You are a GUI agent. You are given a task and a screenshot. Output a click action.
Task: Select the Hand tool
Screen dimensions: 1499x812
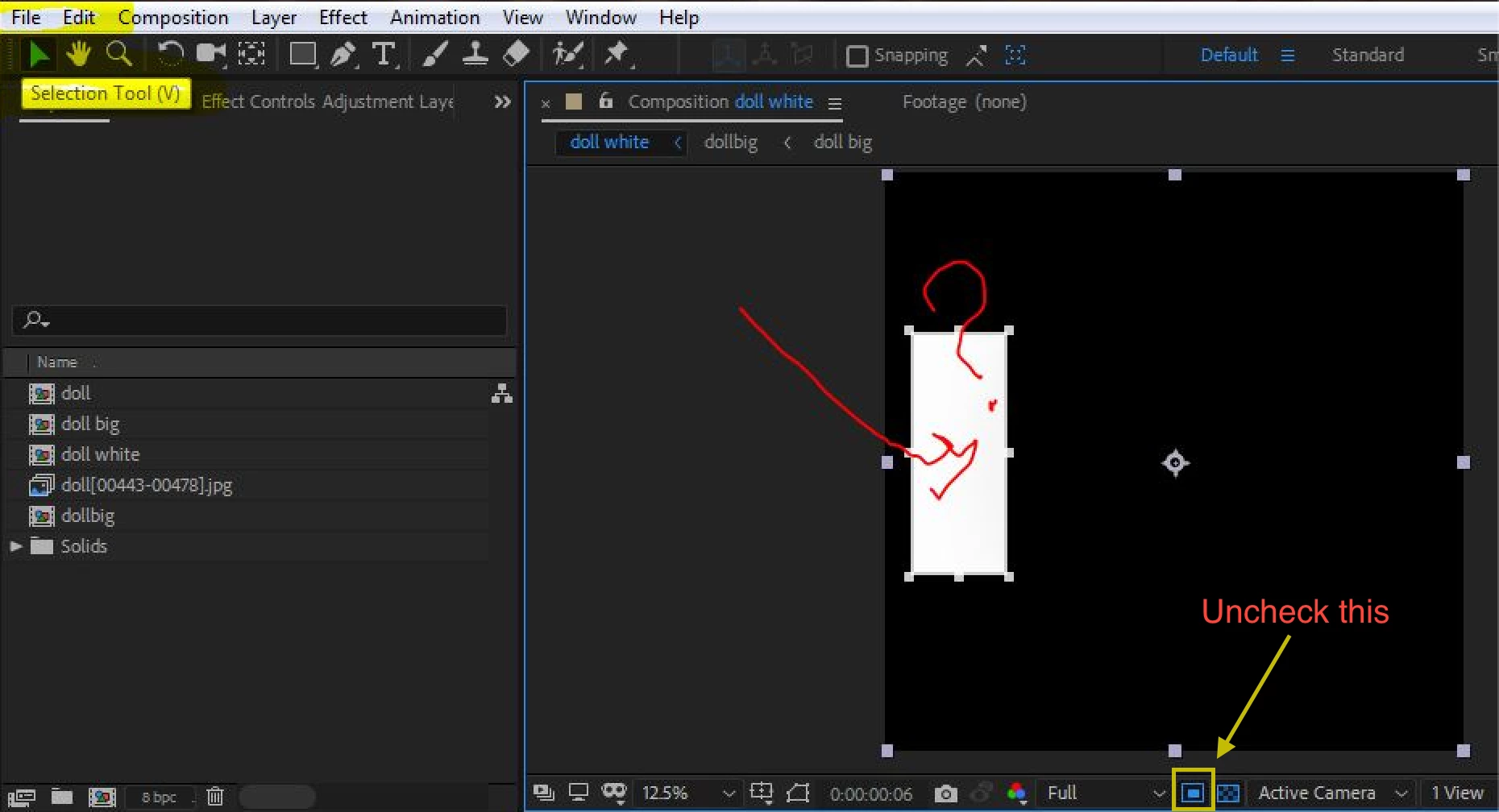tap(79, 54)
